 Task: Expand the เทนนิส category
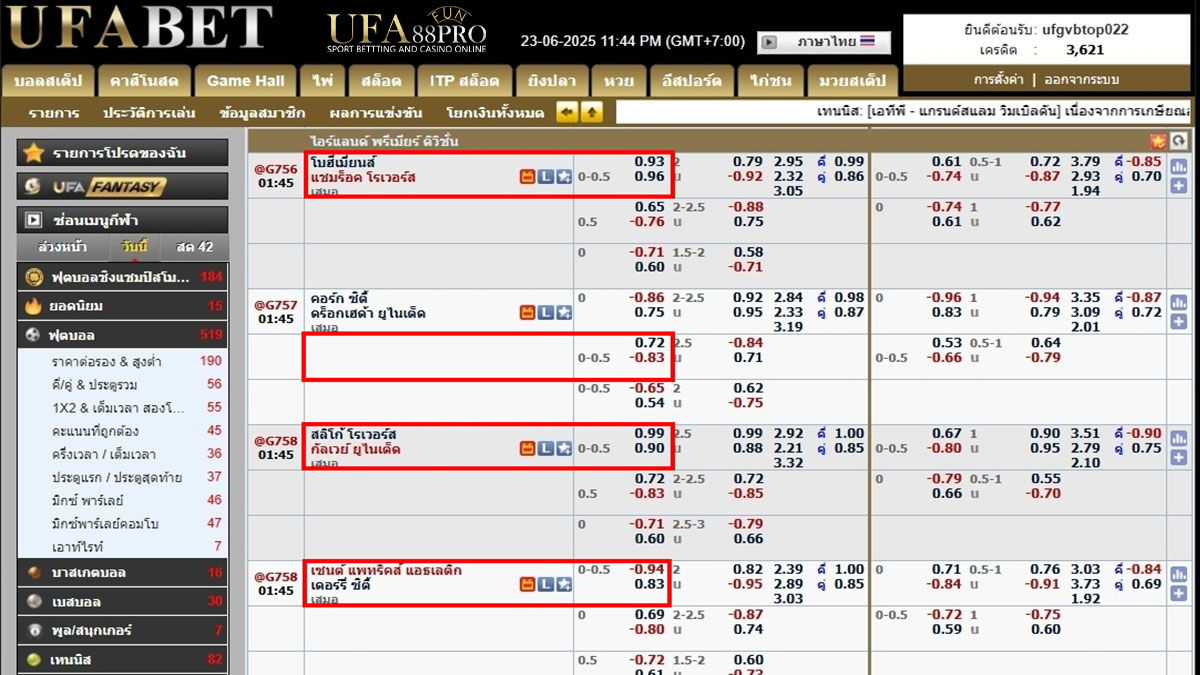tap(122, 660)
